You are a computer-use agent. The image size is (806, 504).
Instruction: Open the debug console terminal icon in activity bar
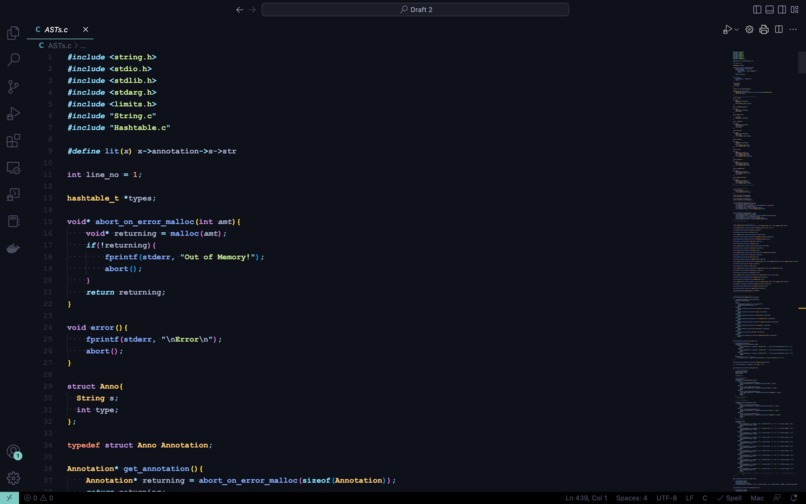(13, 194)
